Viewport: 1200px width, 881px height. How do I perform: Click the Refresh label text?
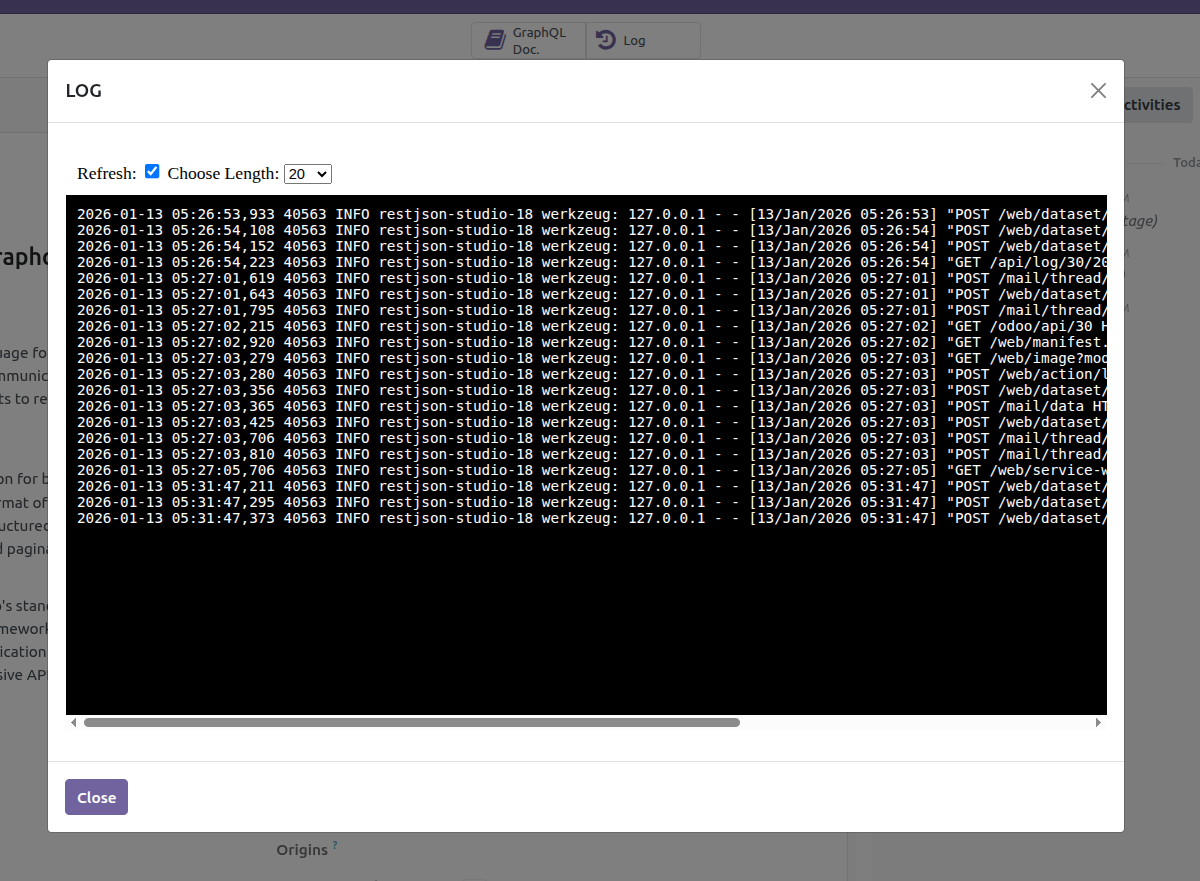106,174
